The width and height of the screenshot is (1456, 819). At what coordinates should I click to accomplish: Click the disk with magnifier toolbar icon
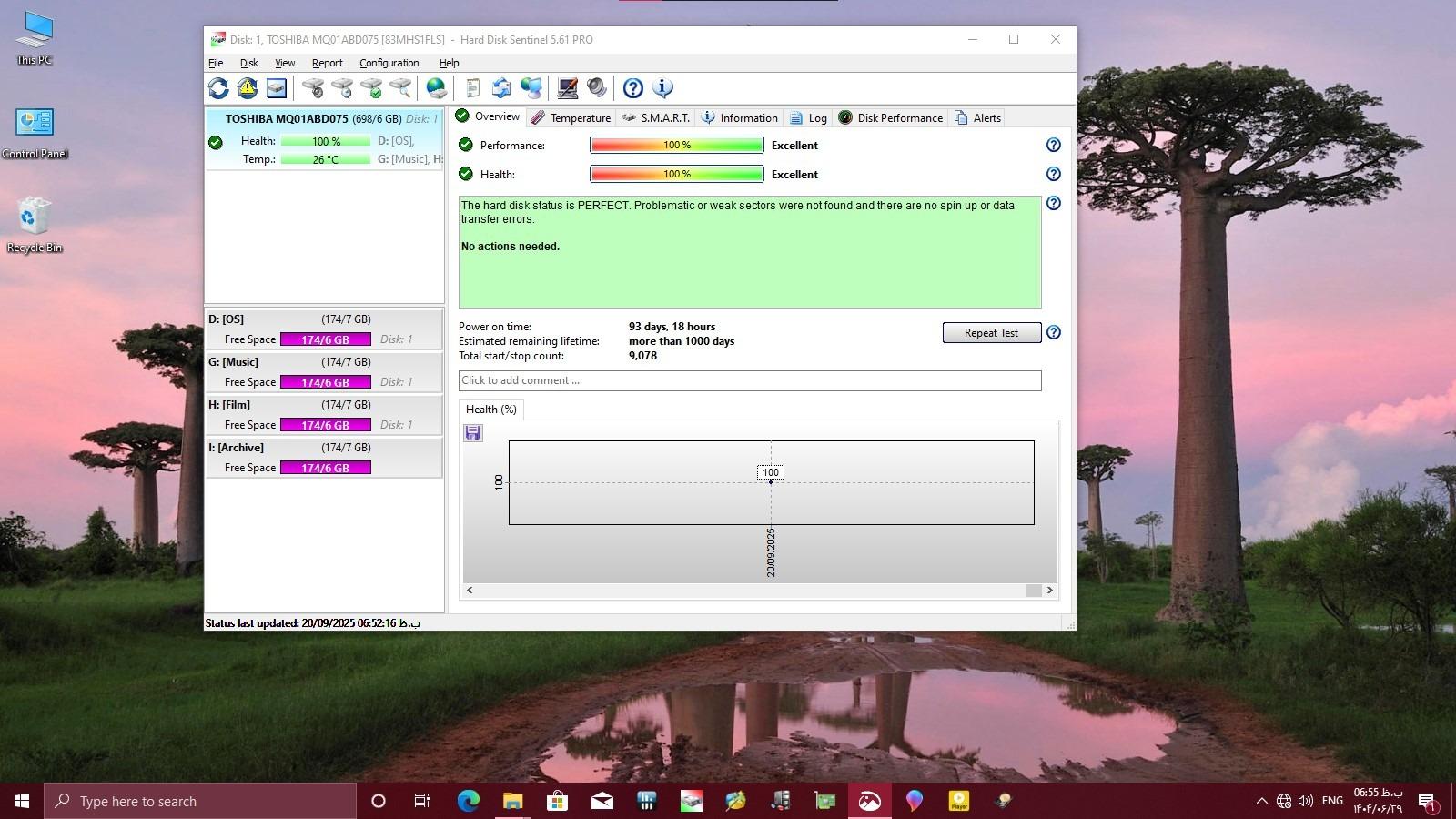coord(400,88)
